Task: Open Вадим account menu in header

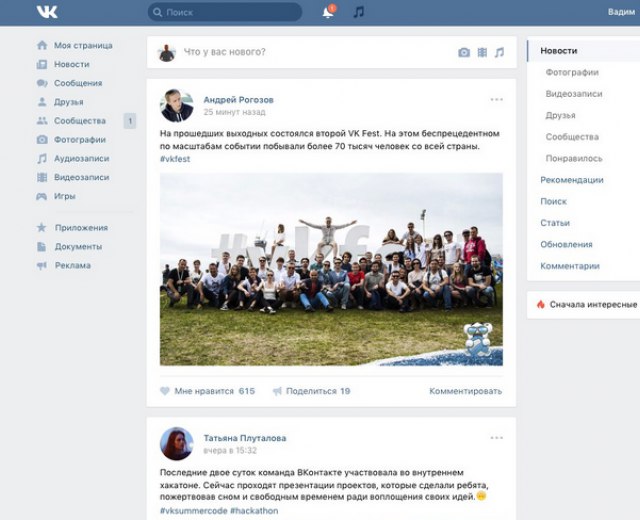Action: 622,12
